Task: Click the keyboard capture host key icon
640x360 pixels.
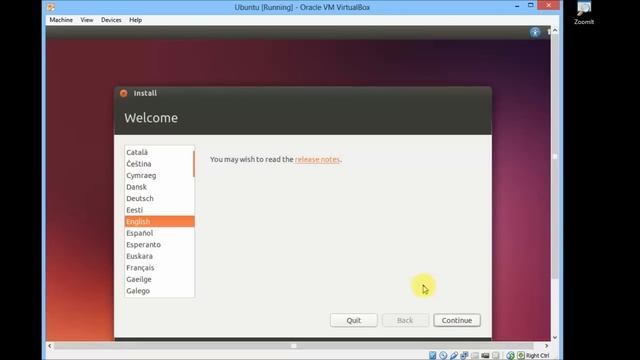Action: coord(521,356)
